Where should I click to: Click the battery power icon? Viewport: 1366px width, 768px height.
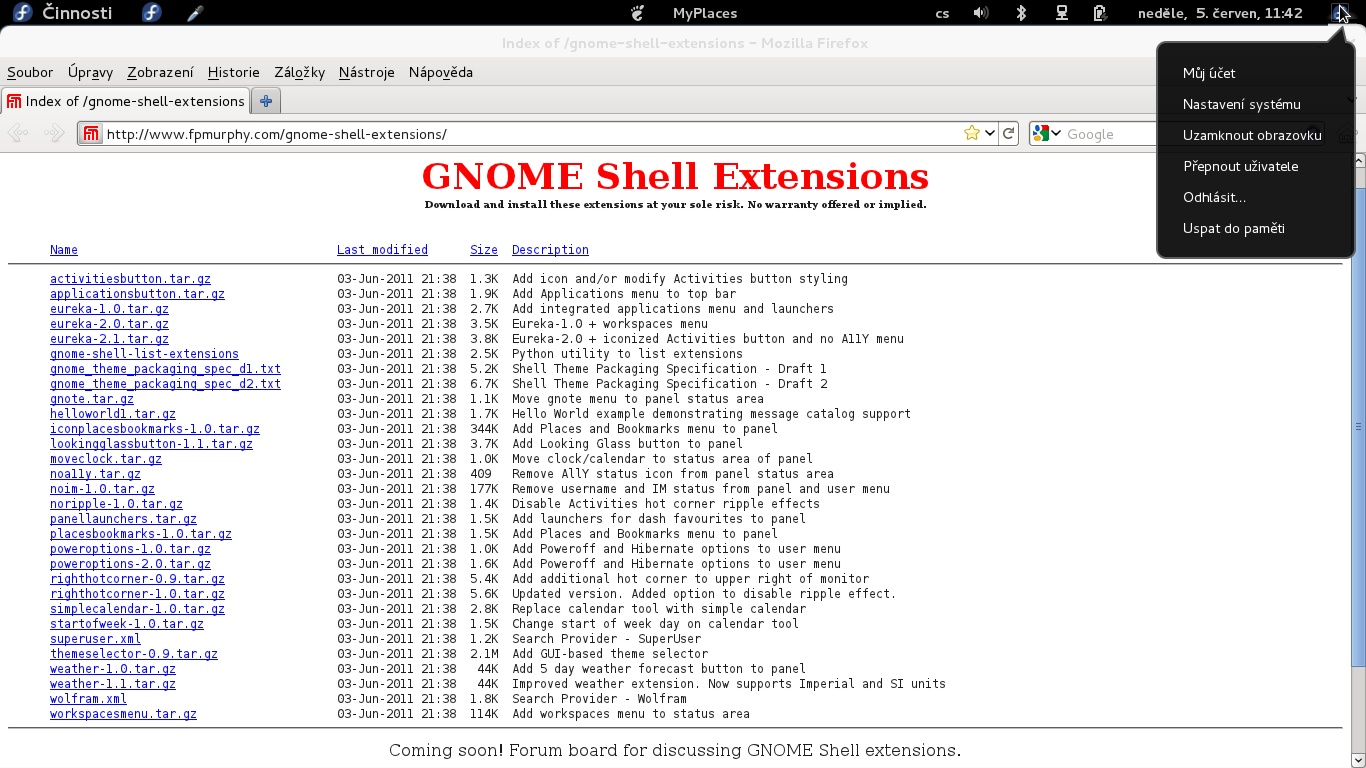click(1100, 13)
